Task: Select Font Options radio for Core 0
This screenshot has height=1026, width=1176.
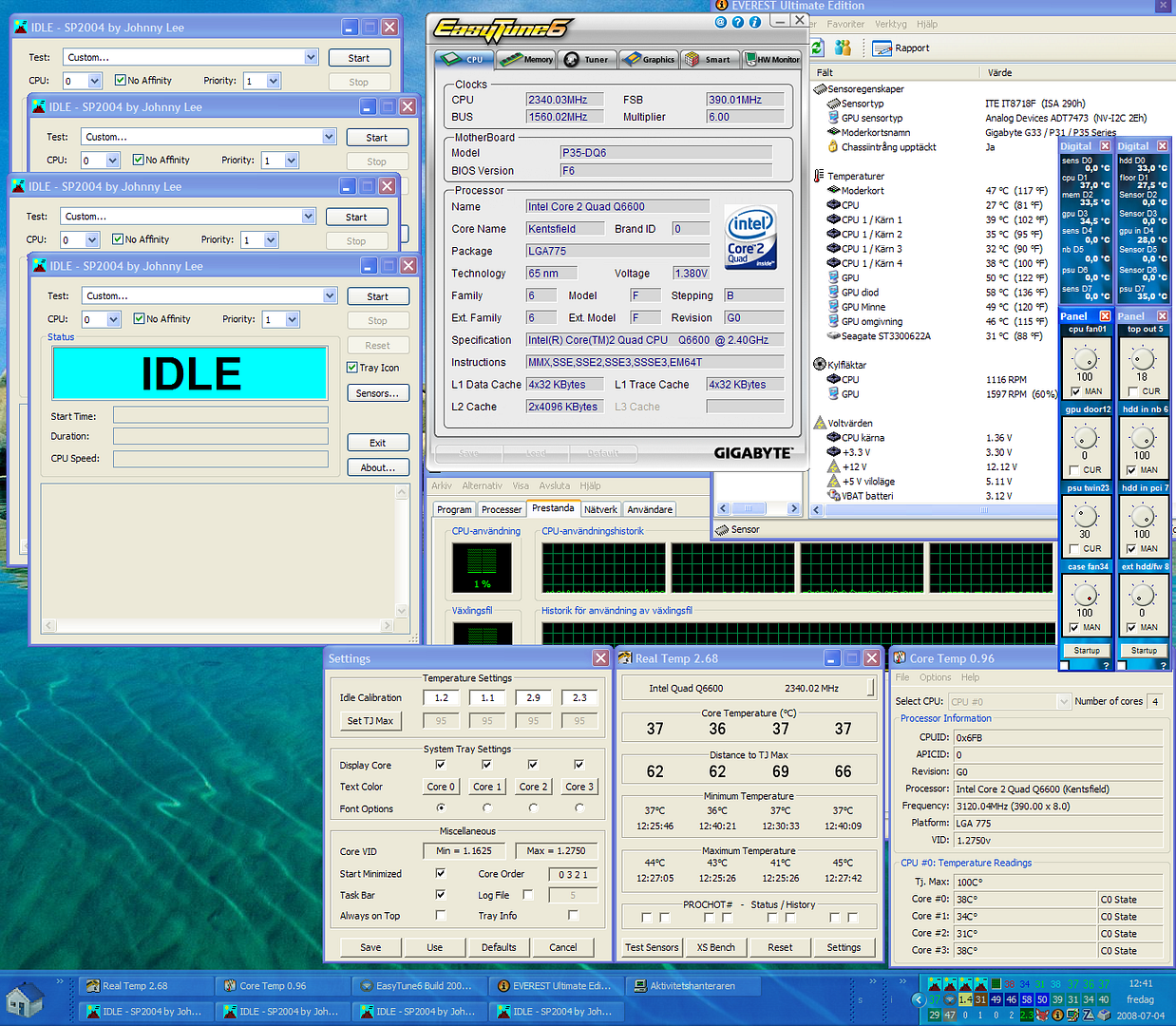Action: tap(441, 808)
